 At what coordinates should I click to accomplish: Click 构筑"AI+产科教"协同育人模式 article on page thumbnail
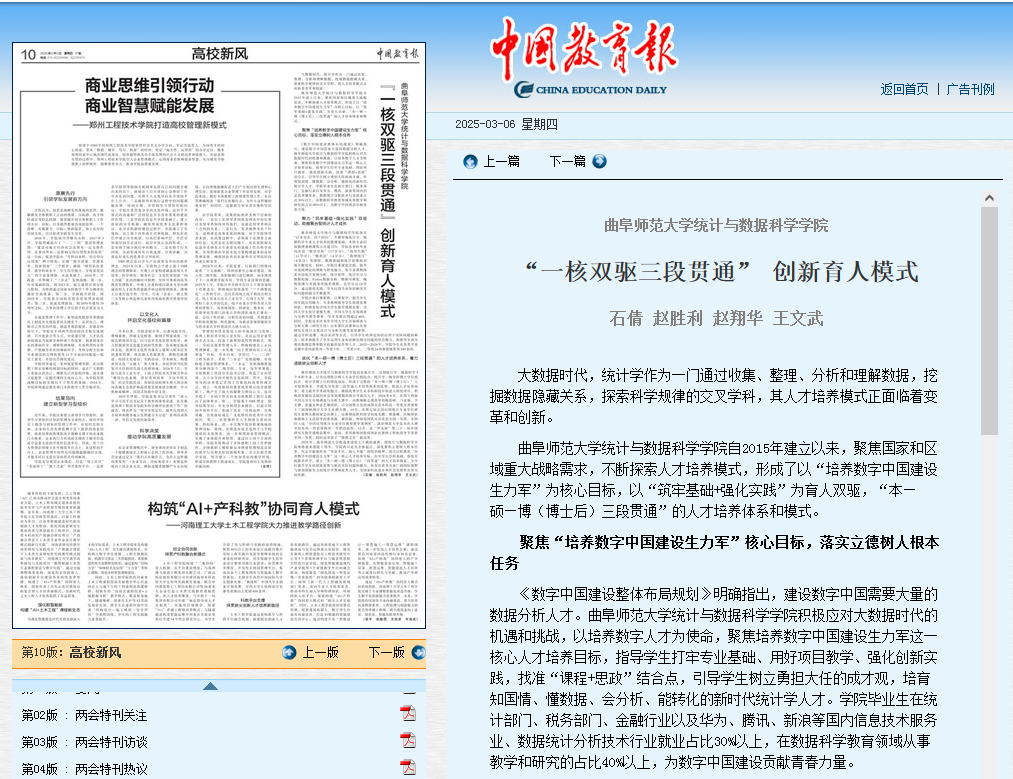point(253,508)
